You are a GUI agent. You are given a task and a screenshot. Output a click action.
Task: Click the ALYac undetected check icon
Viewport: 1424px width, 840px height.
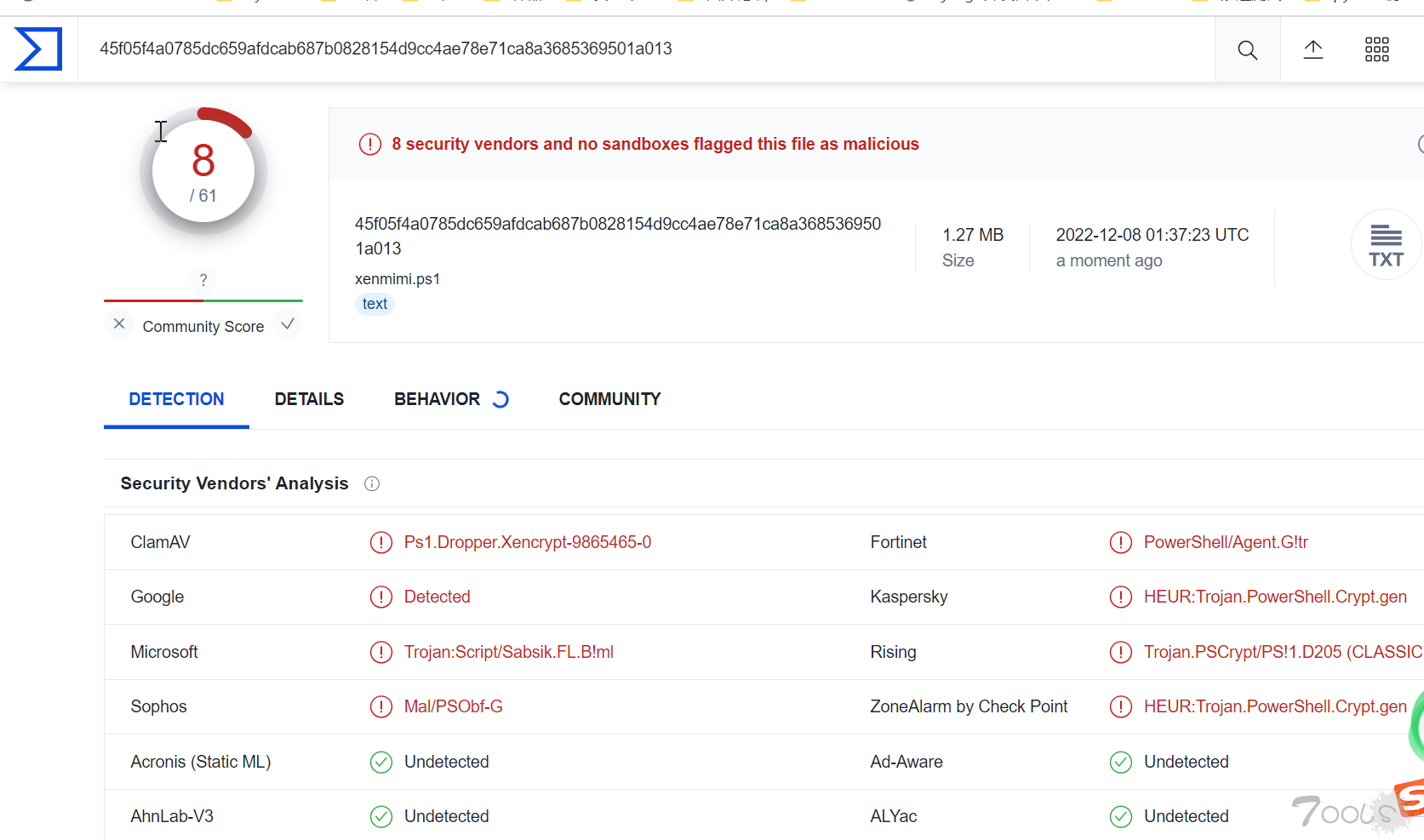coord(1120,816)
